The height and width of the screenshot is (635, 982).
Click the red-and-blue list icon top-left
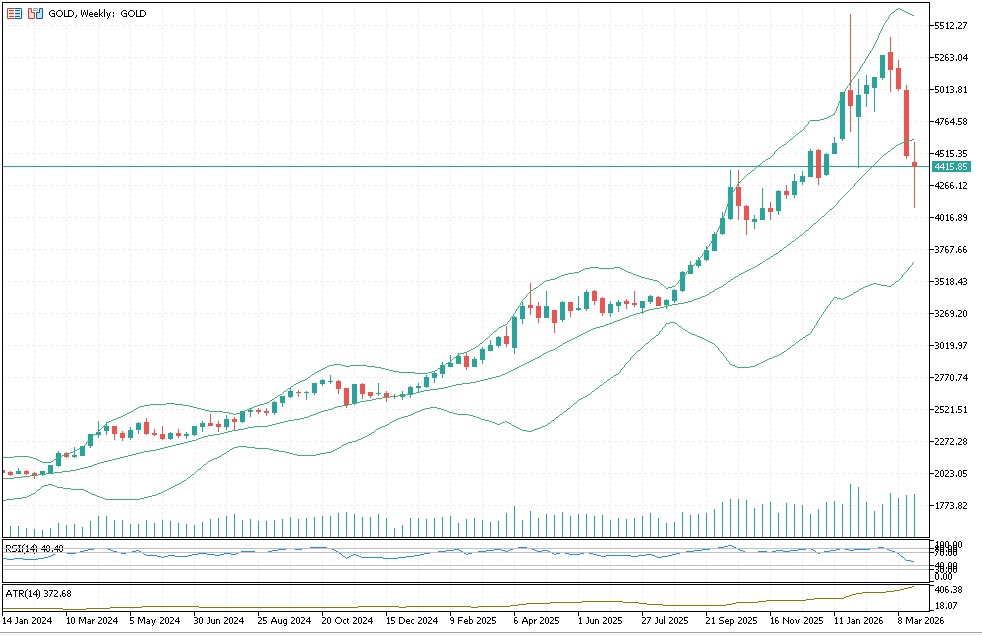(13, 14)
